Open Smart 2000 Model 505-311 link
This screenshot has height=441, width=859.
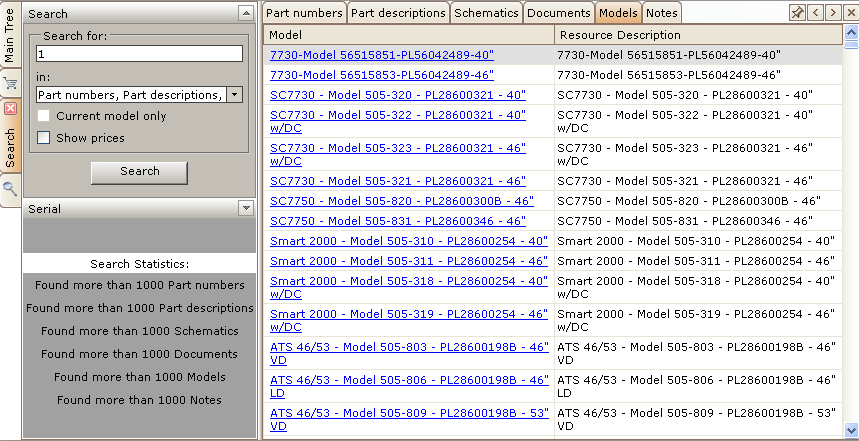pyautogui.click(x=409, y=261)
